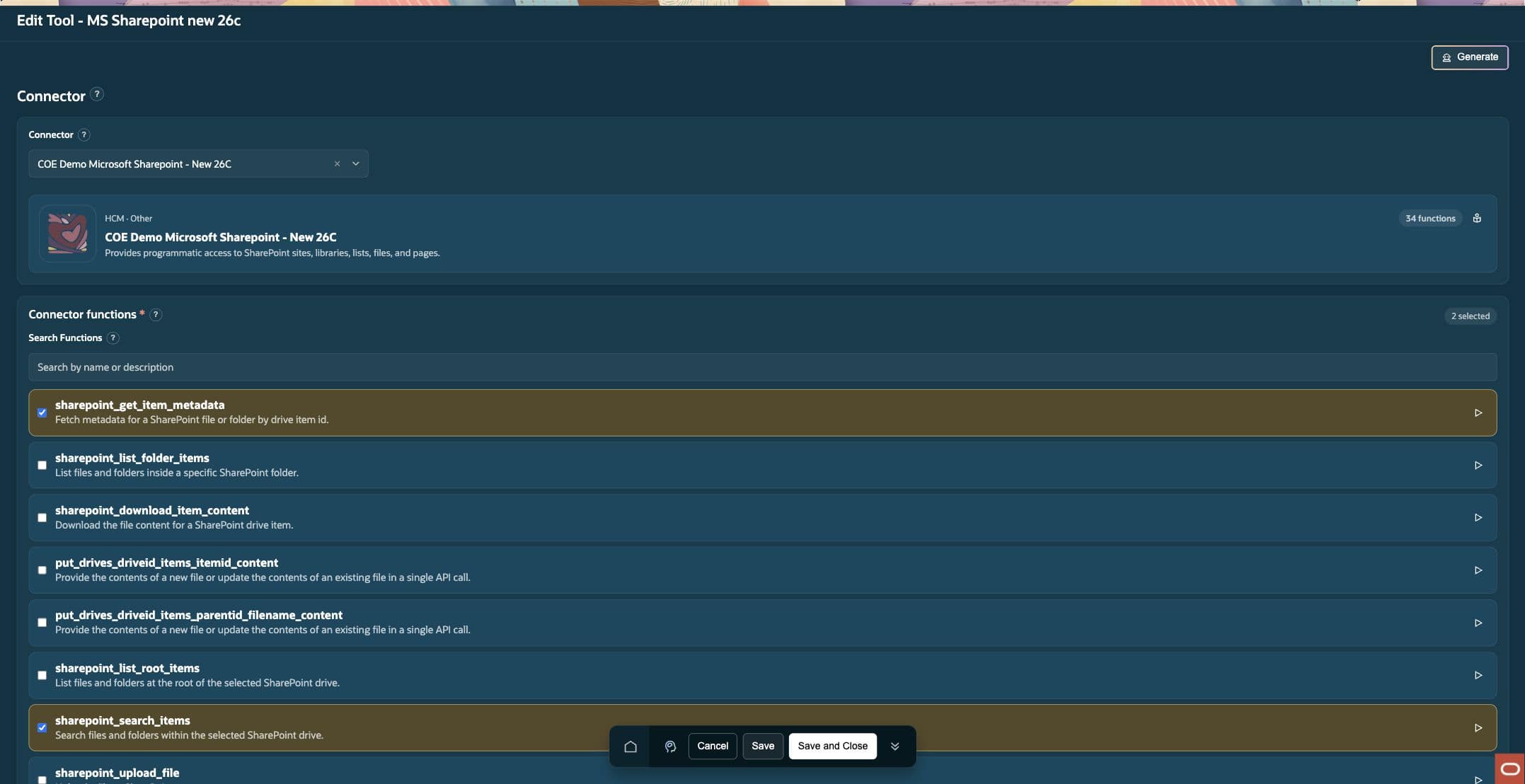This screenshot has height=784, width=1525.
Task: Expand put_drives_driveid_items_itemid_content arrow
Action: (x=1478, y=570)
